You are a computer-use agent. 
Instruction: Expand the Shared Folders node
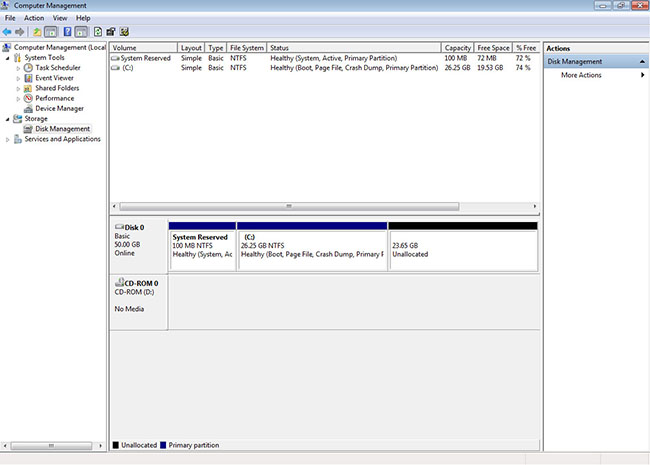pos(18,89)
